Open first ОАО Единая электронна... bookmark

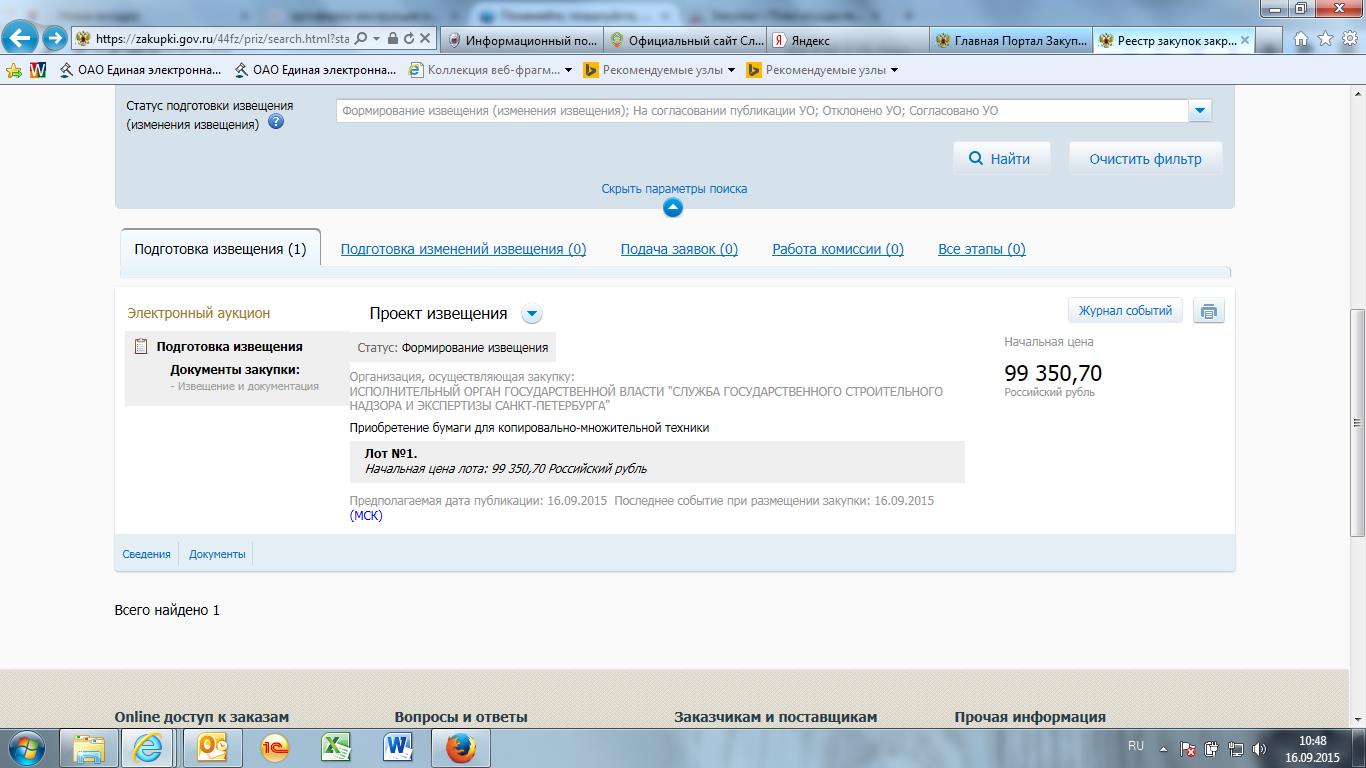(x=140, y=70)
